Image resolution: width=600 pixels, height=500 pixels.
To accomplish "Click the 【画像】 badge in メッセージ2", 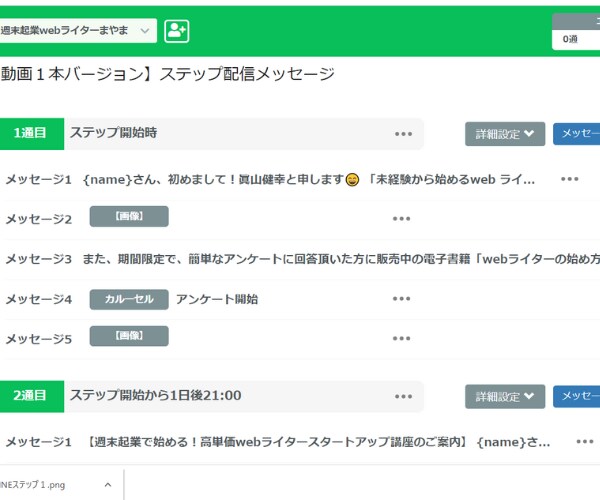I will (x=129, y=216).
